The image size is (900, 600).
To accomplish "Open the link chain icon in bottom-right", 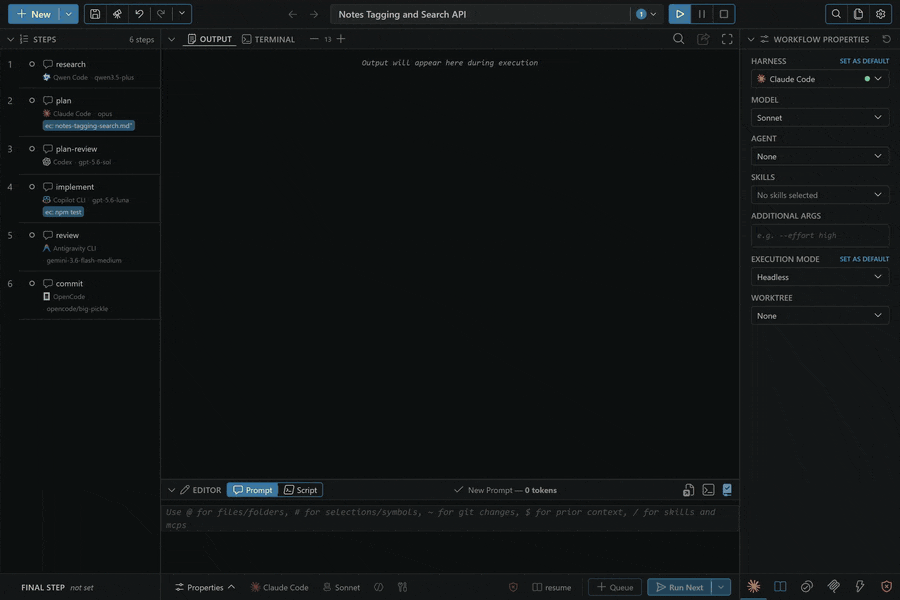I will 806,586.
